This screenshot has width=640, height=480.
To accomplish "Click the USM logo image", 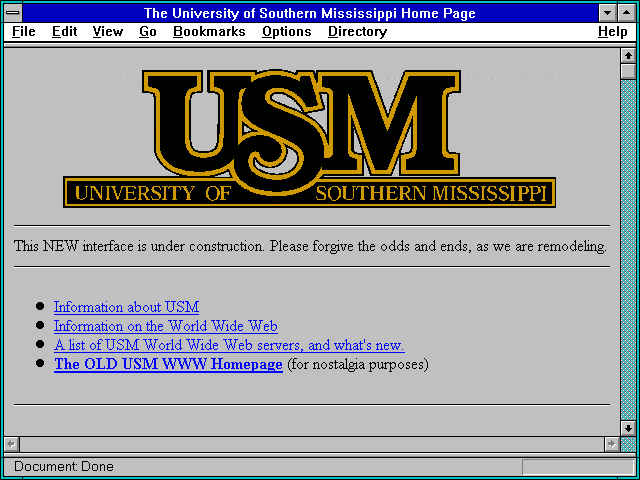I will tap(309, 139).
